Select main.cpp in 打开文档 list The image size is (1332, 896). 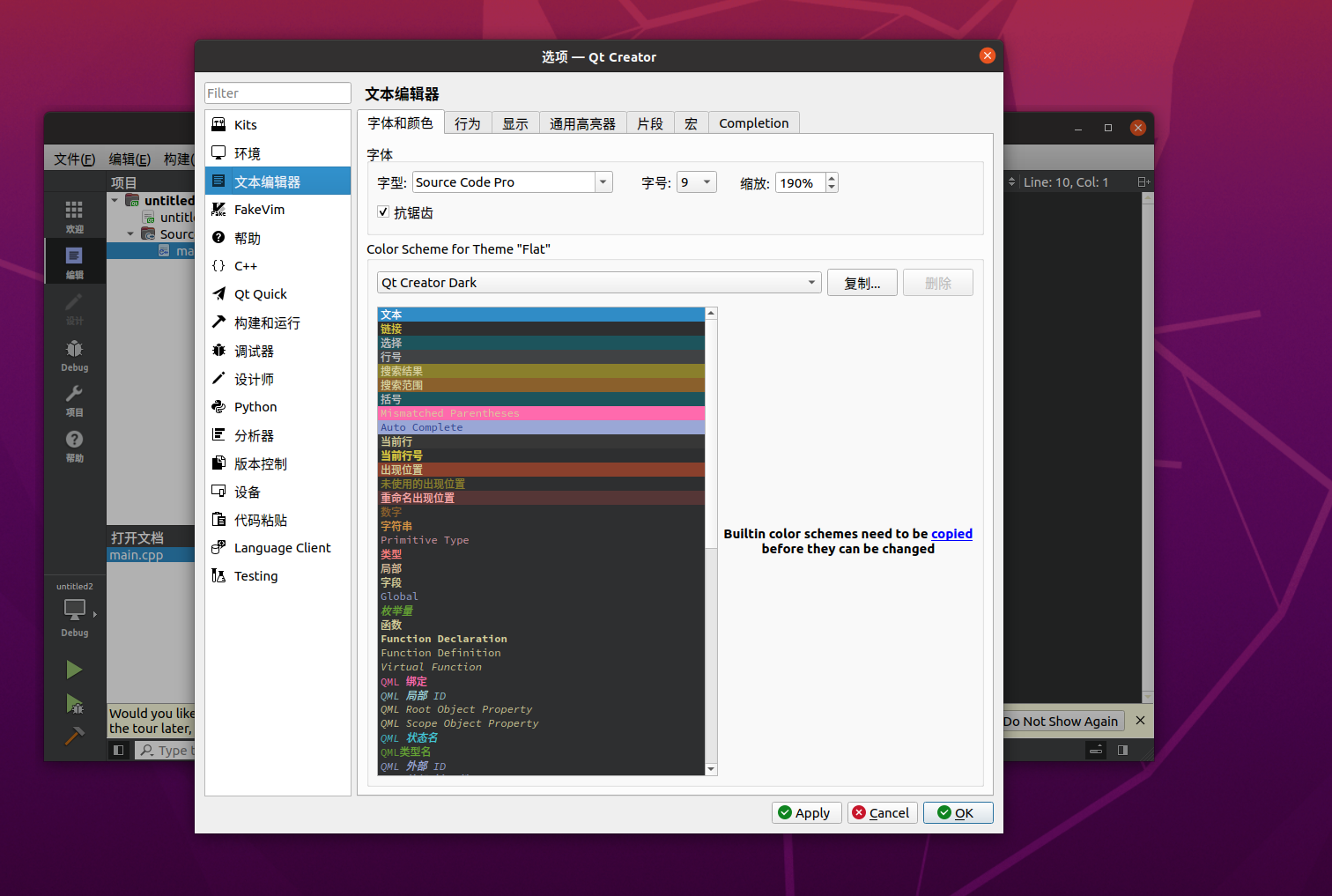151,555
